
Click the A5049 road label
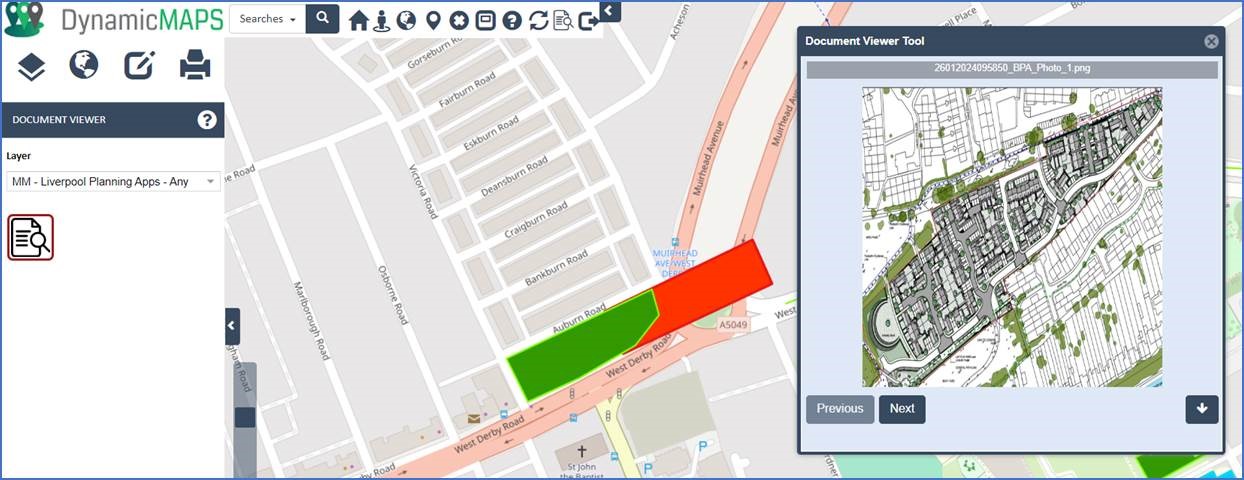click(x=734, y=325)
